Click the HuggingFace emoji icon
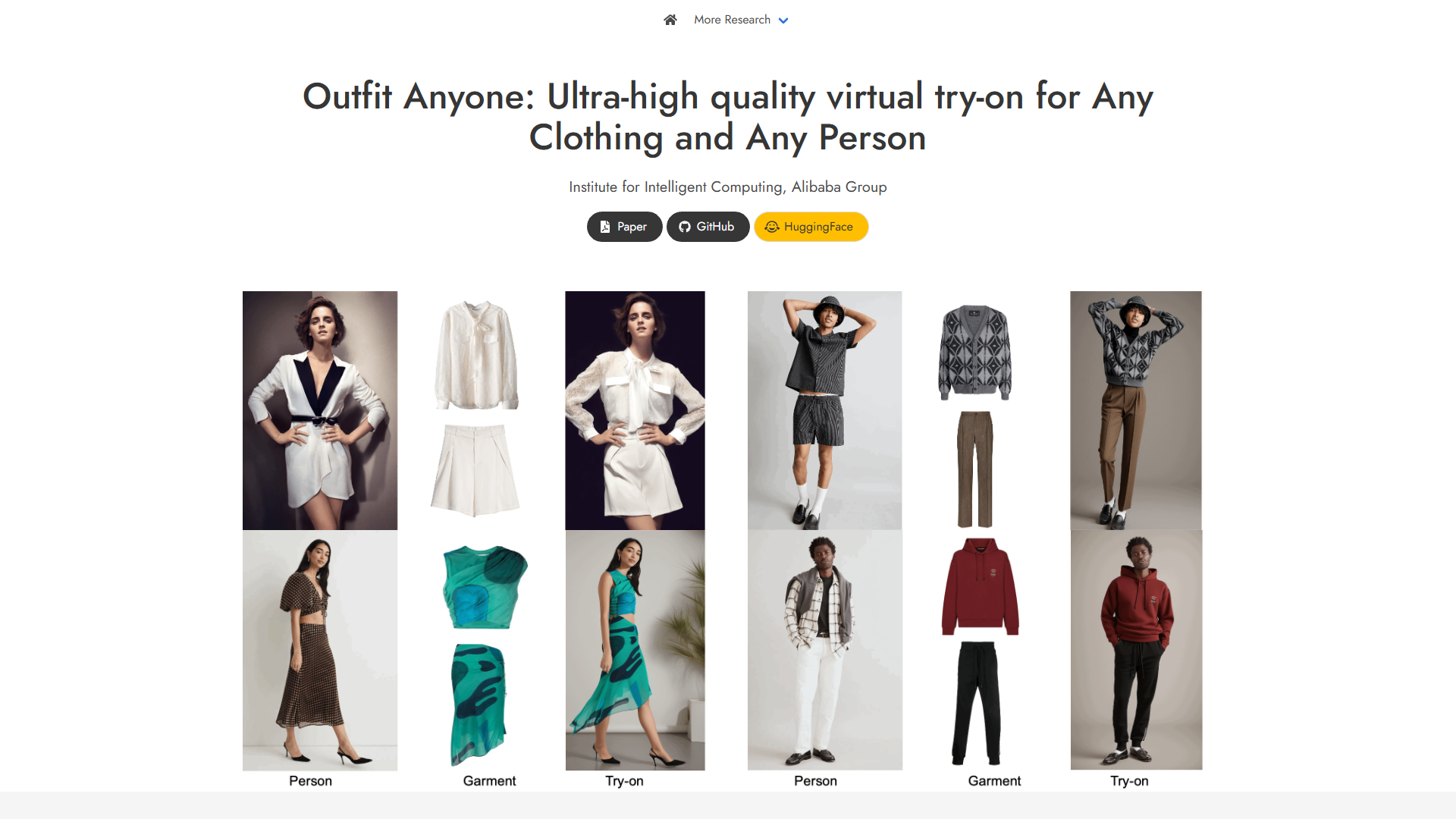The height and width of the screenshot is (819, 1456). click(772, 227)
